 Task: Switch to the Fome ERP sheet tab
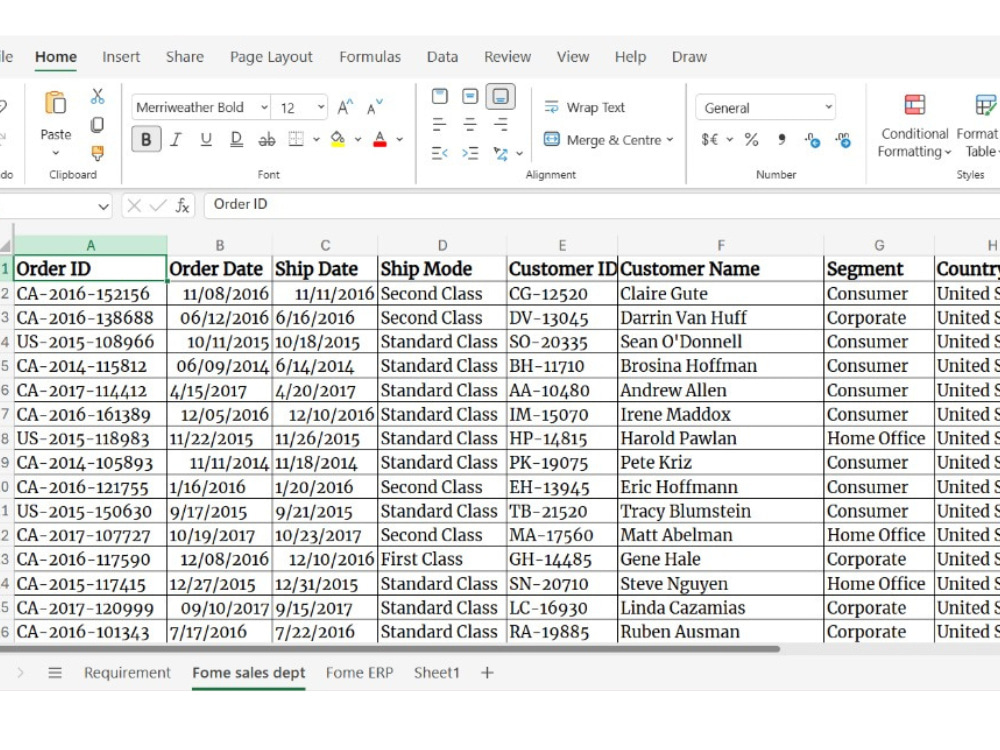tap(360, 673)
